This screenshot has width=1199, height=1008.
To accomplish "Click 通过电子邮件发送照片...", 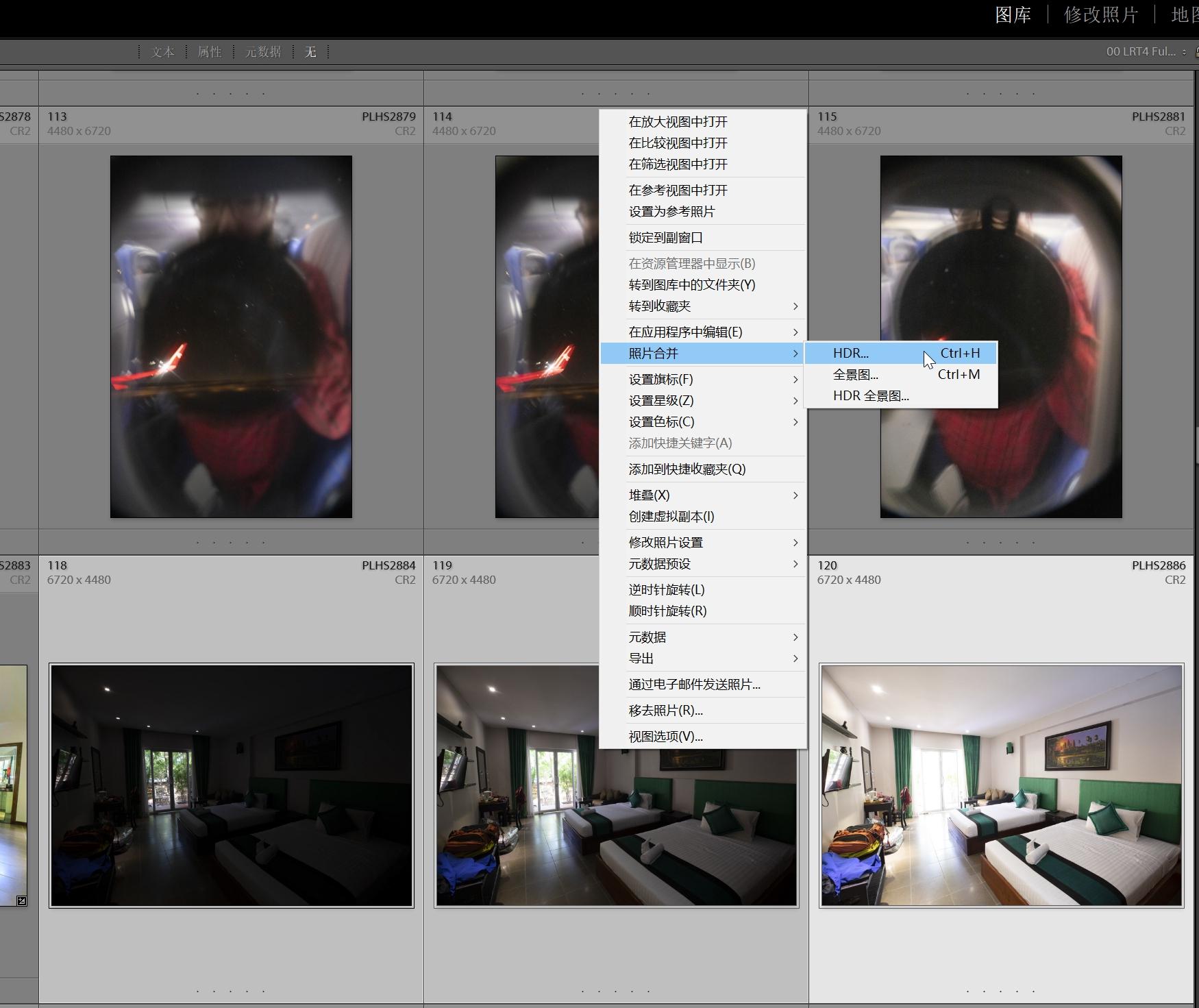I will click(x=703, y=684).
